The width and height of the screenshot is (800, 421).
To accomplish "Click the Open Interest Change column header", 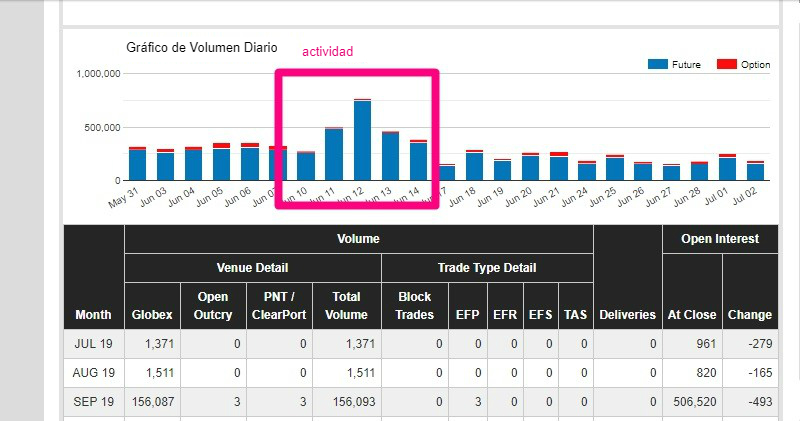I will tap(749, 314).
